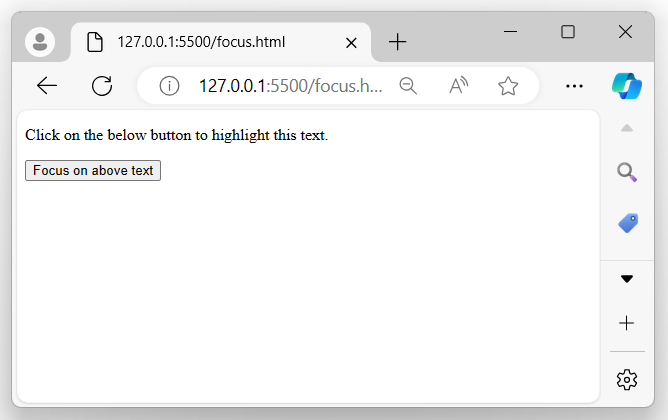Screen dimensions: 668x420
Task: Click the browser profile avatar icon
Action: [x=40, y=42]
